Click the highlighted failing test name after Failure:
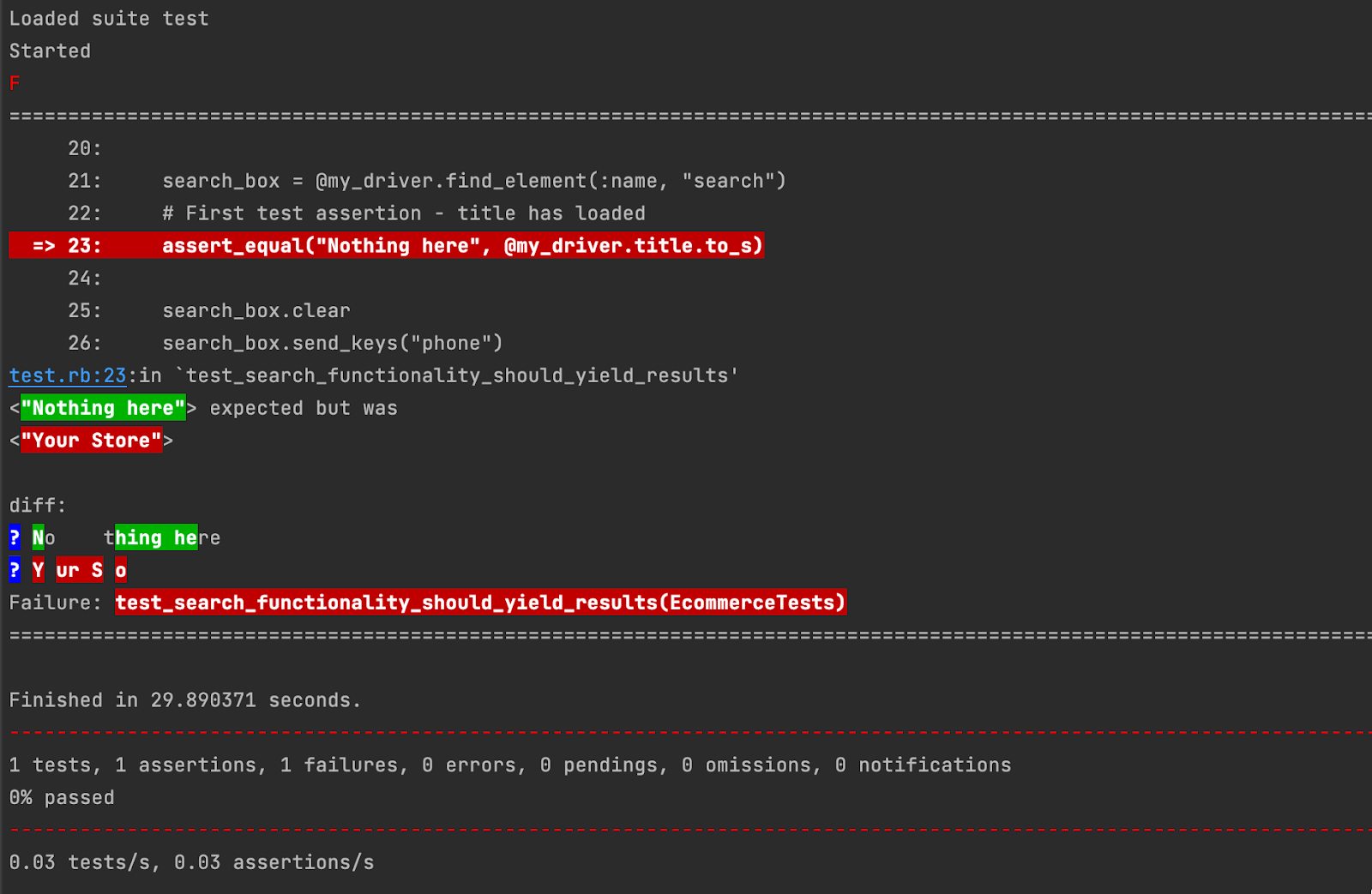 pyautogui.click(x=480, y=603)
